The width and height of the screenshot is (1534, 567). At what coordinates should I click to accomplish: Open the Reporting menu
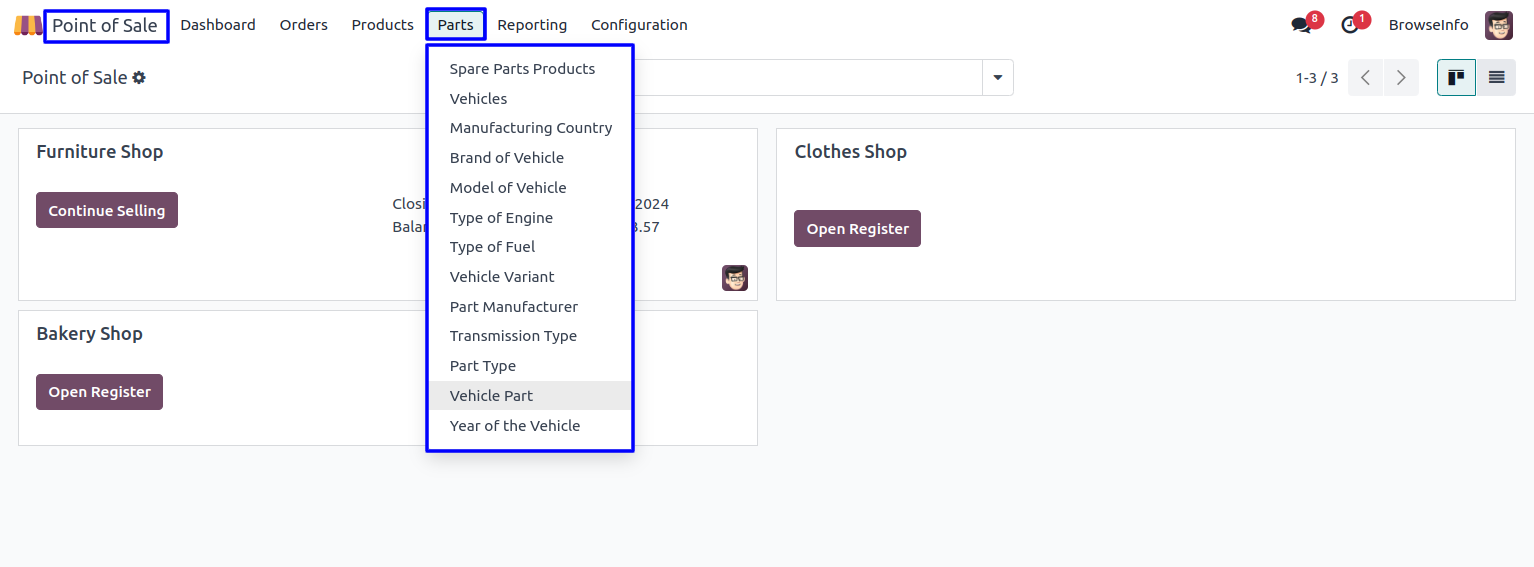click(532, 25)
